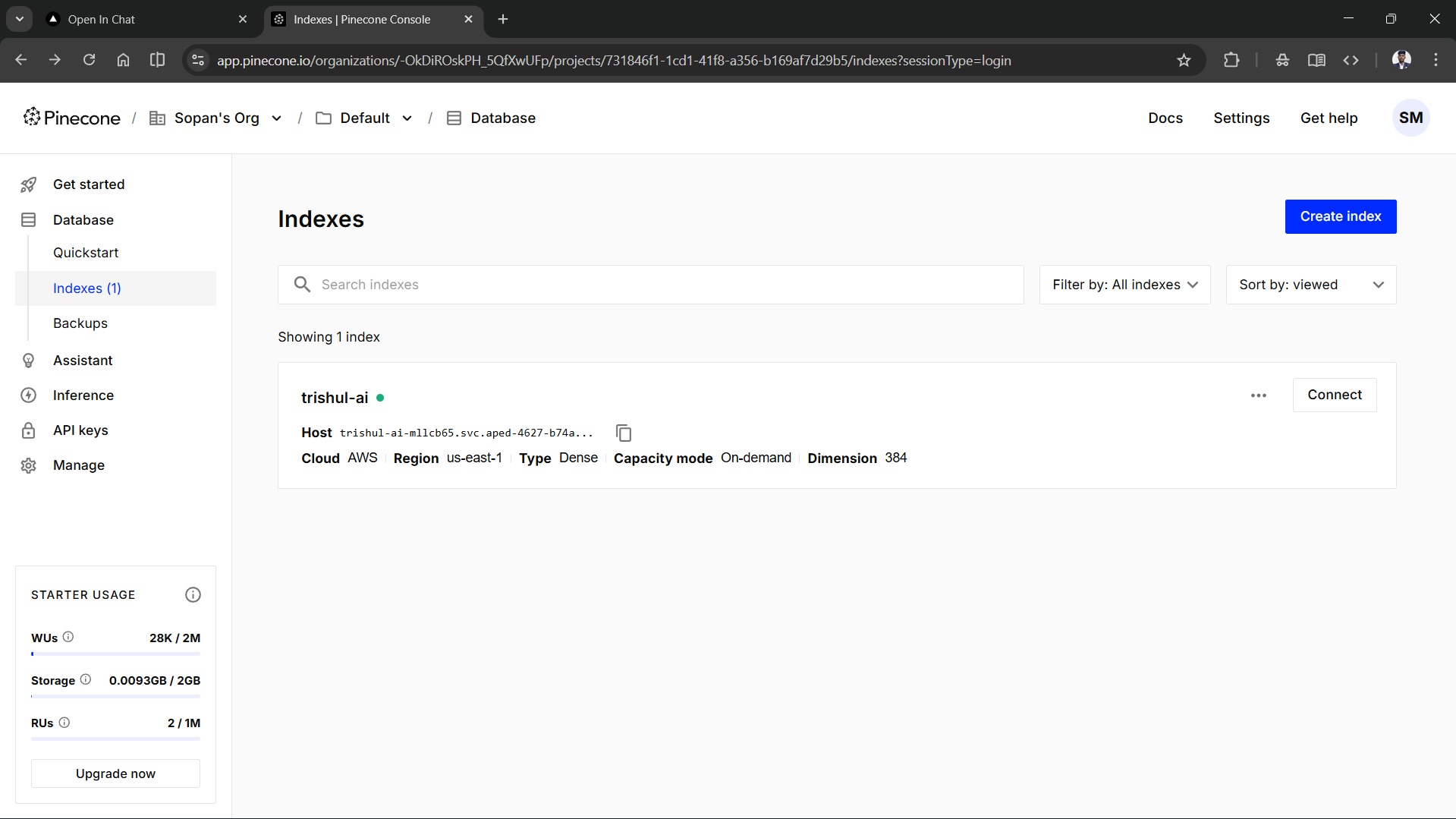Open the browser profile picture
Image resolution: width=1456 pixels, height=819 pixels.
1402,60
